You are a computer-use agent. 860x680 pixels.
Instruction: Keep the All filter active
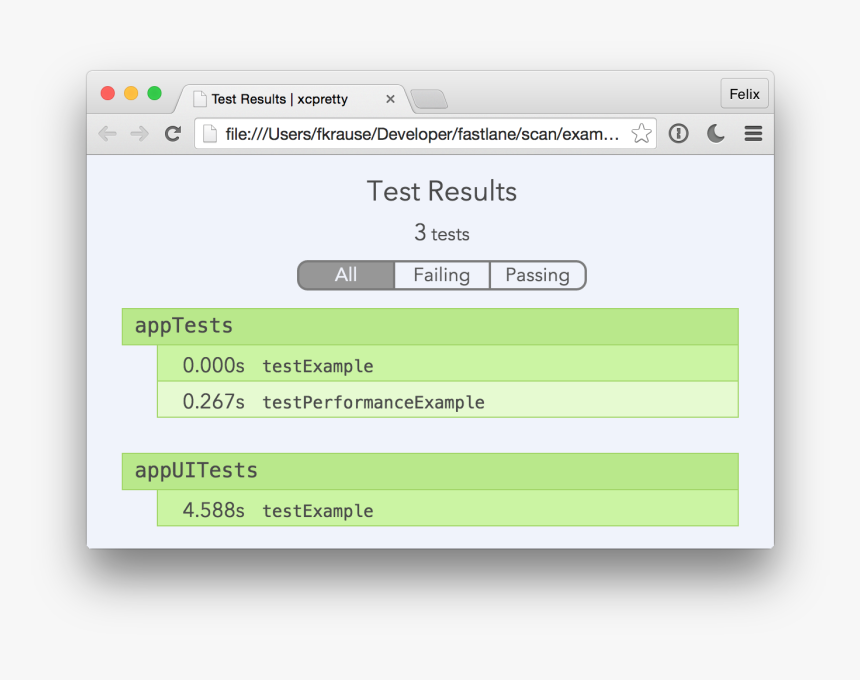click(345, 274)
